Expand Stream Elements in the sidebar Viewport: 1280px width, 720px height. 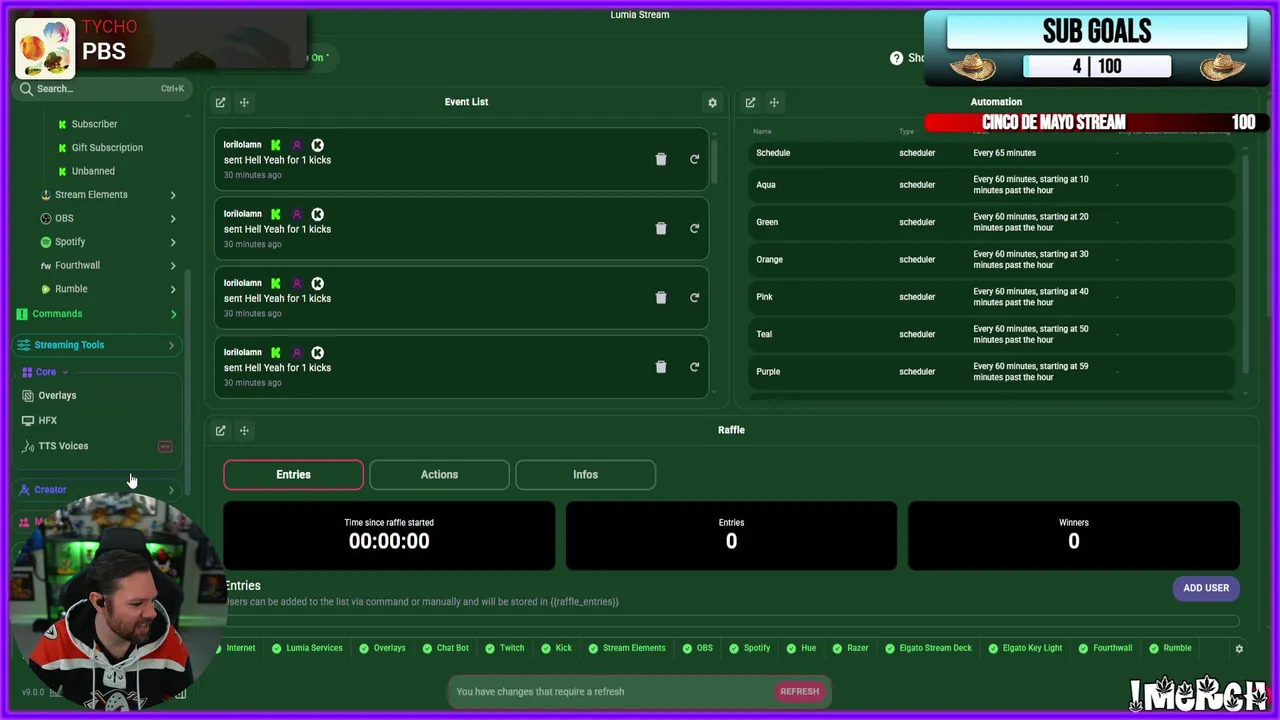(x=172, y=195)
